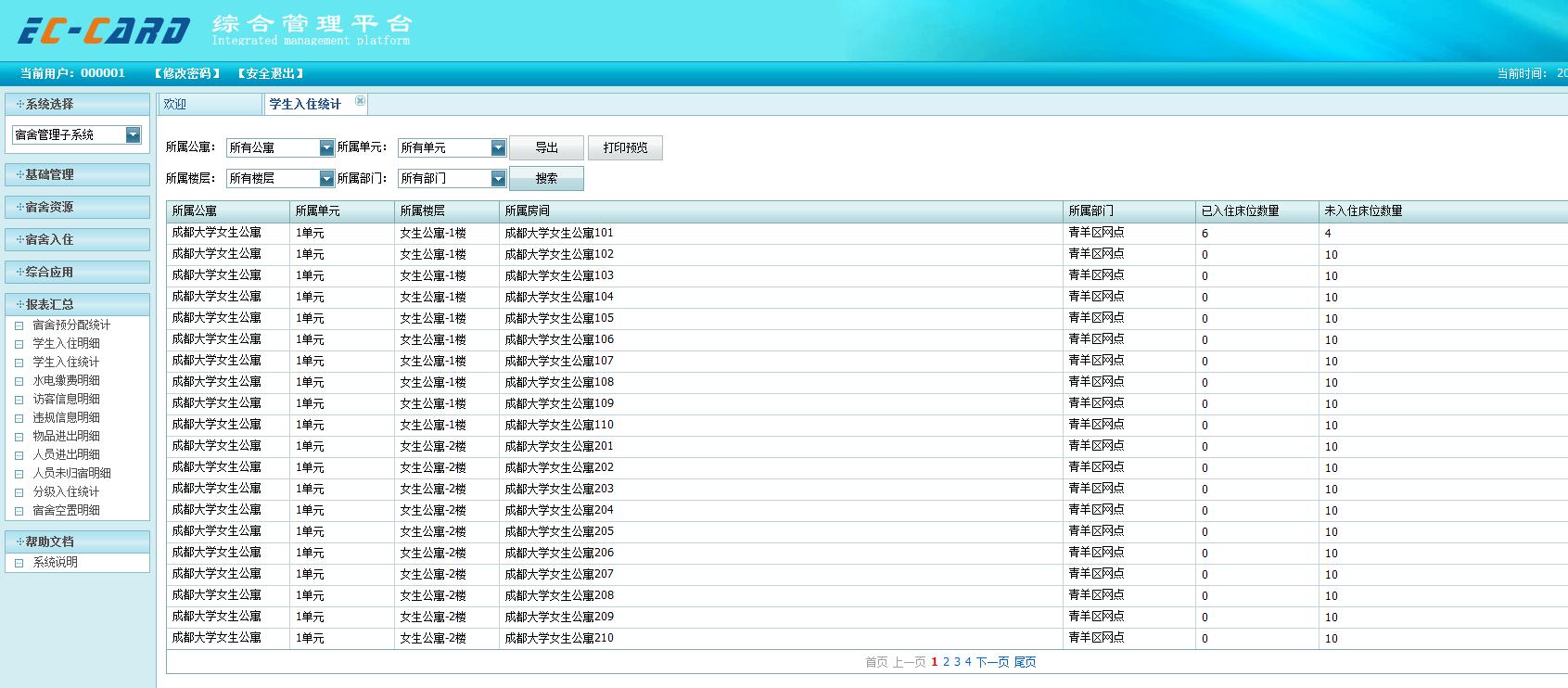
Task: Click the 所属公寓 column header
Action: [x=228, y=211]
